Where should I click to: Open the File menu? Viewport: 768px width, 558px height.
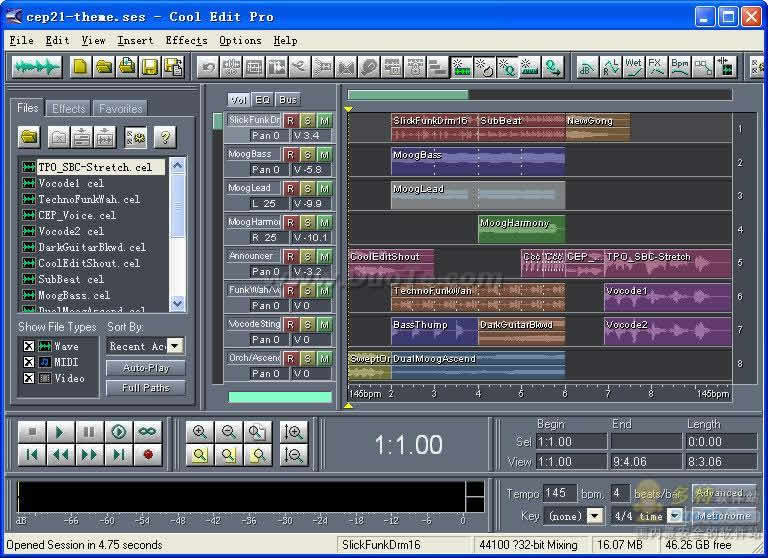click(x=22, y=41)
